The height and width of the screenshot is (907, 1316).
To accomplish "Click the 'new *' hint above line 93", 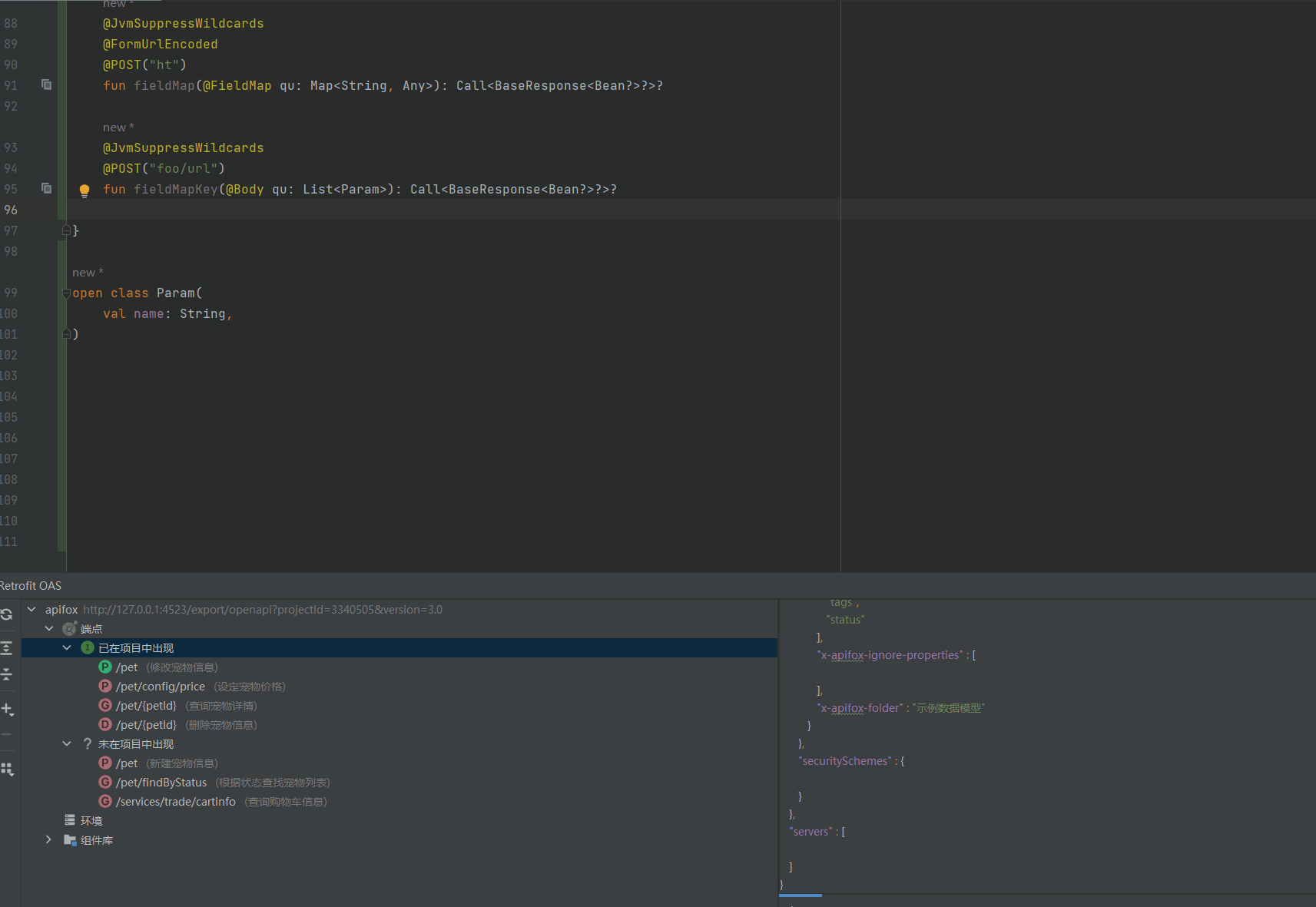I will point(118,127).
